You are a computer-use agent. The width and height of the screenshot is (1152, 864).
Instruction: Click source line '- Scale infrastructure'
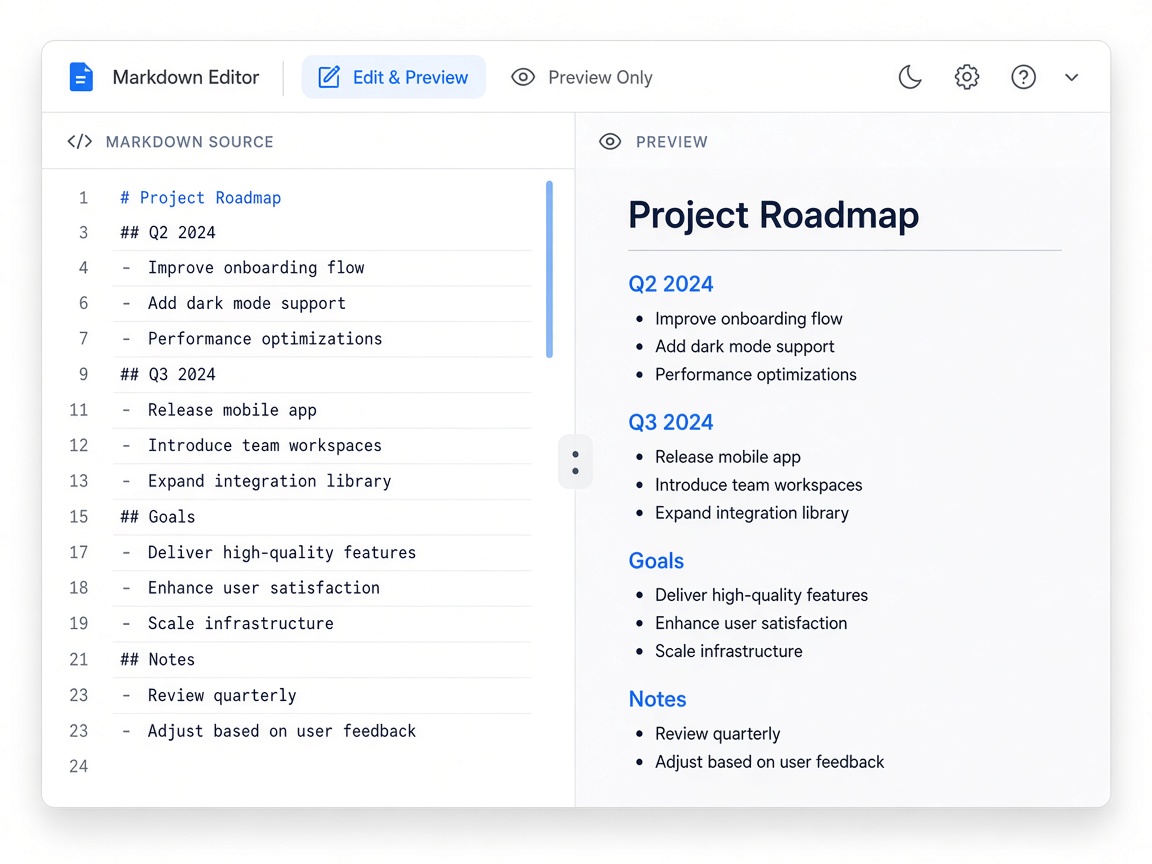228,624
